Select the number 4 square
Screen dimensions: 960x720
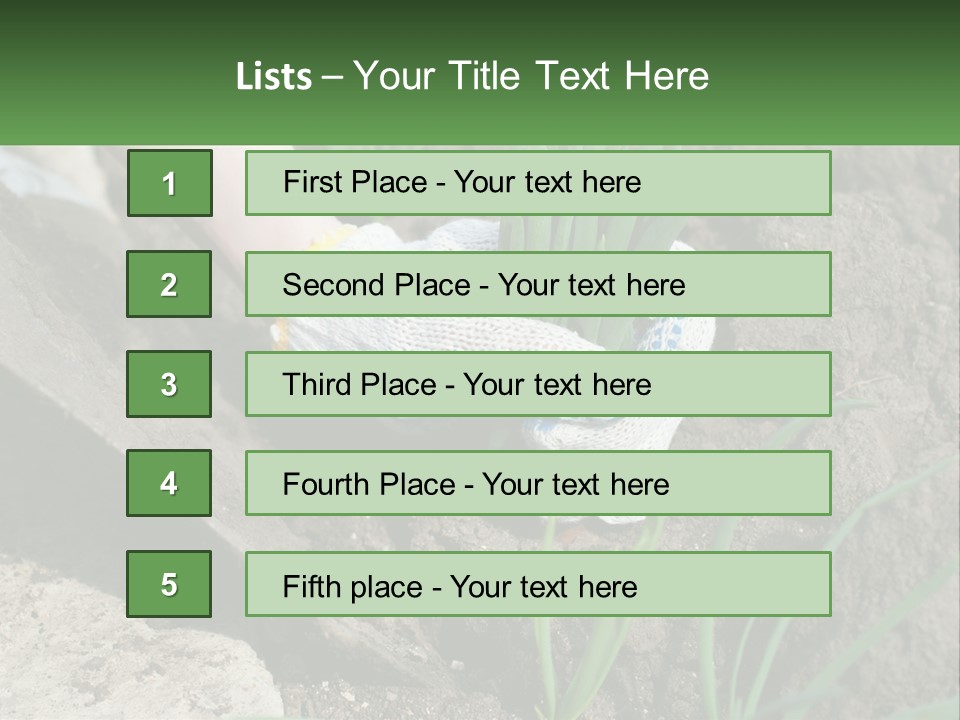pyautogui.click(x=169, y=483)
